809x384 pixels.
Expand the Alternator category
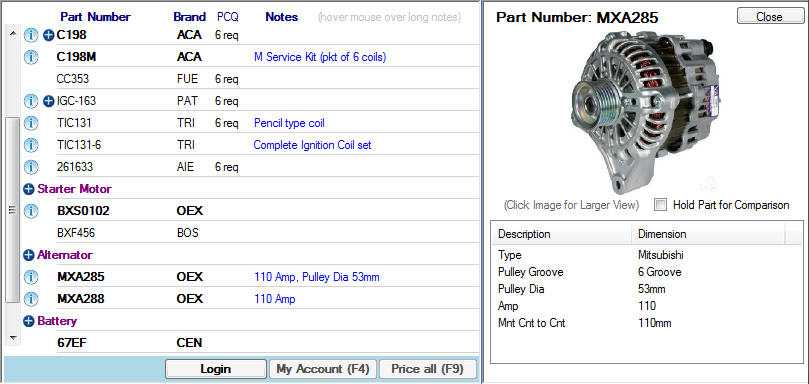click(x=29, y=255)
